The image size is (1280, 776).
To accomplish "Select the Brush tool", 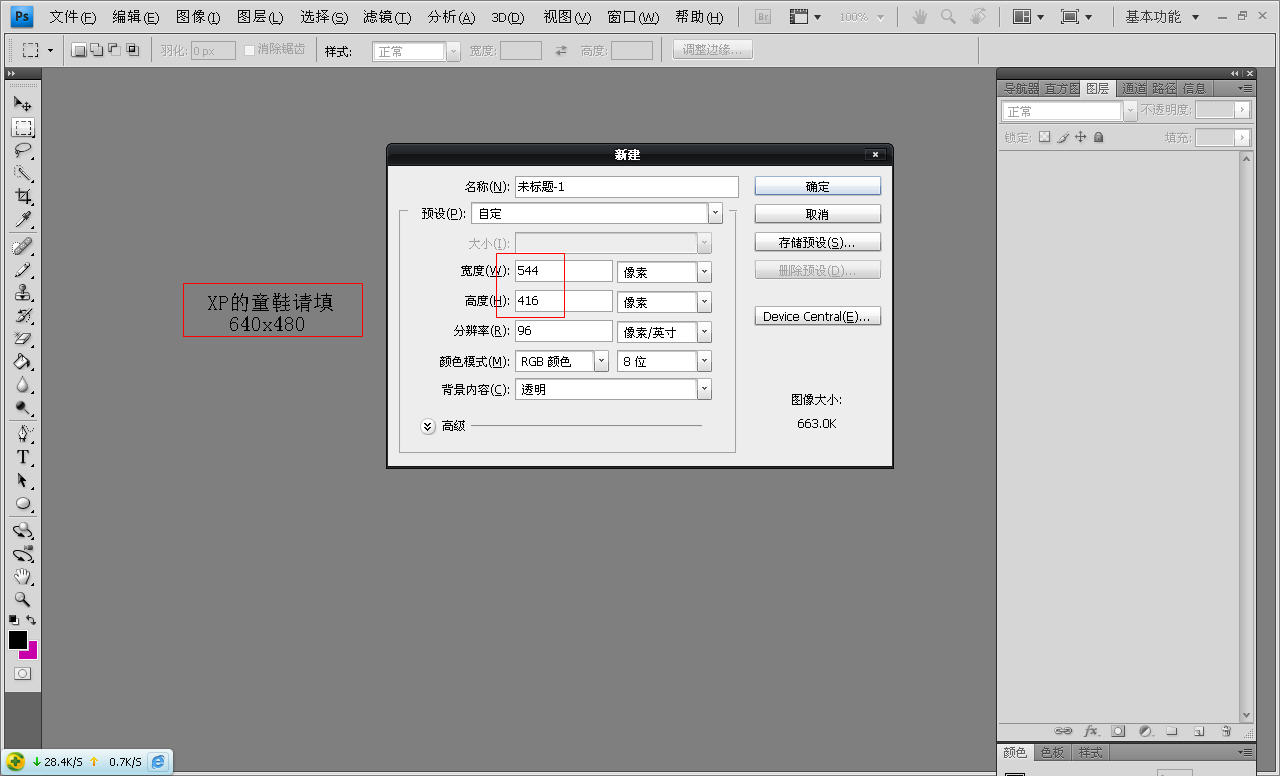I will coord(23,270).
